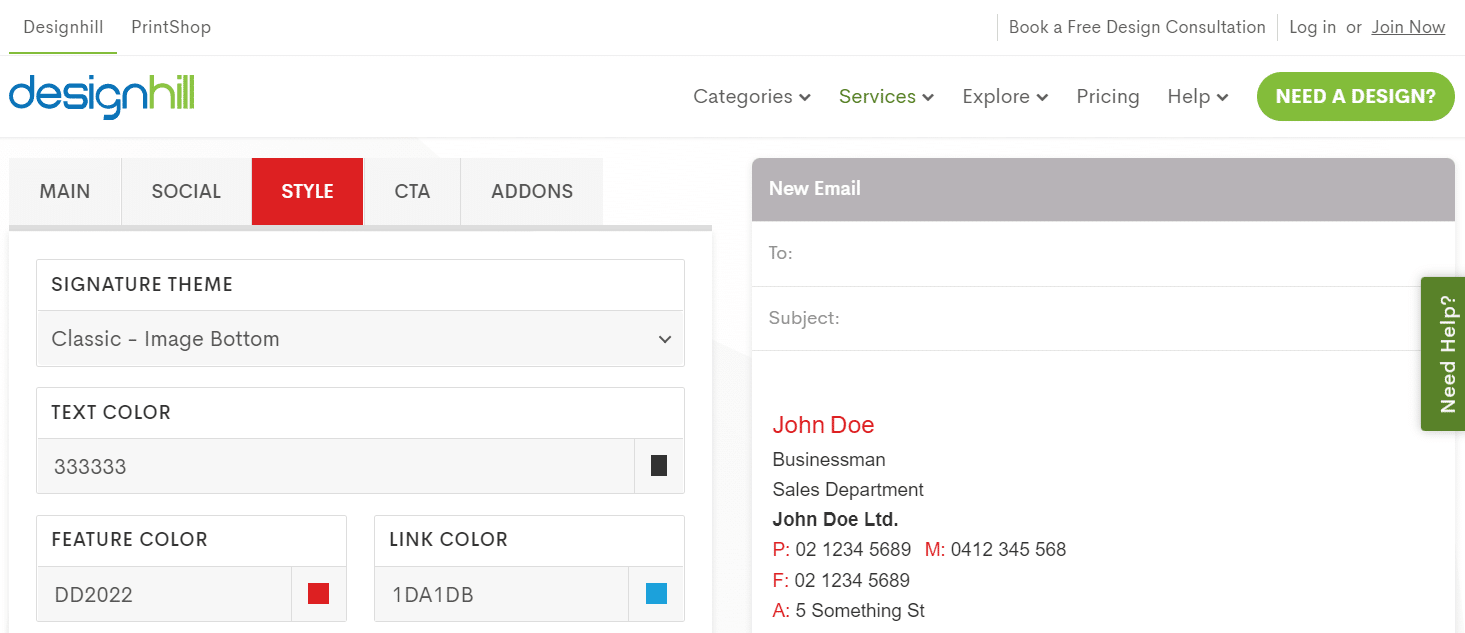Open the SOCIAL tab
The height and width of the screenshot is (633, 1465).
point(186,191)
